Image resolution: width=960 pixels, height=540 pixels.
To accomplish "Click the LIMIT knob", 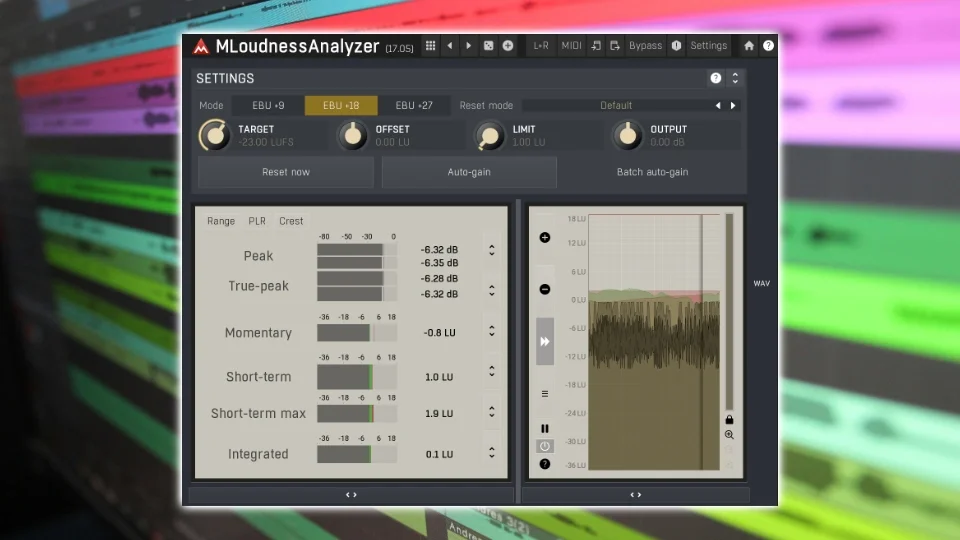I will pos(490,135).
